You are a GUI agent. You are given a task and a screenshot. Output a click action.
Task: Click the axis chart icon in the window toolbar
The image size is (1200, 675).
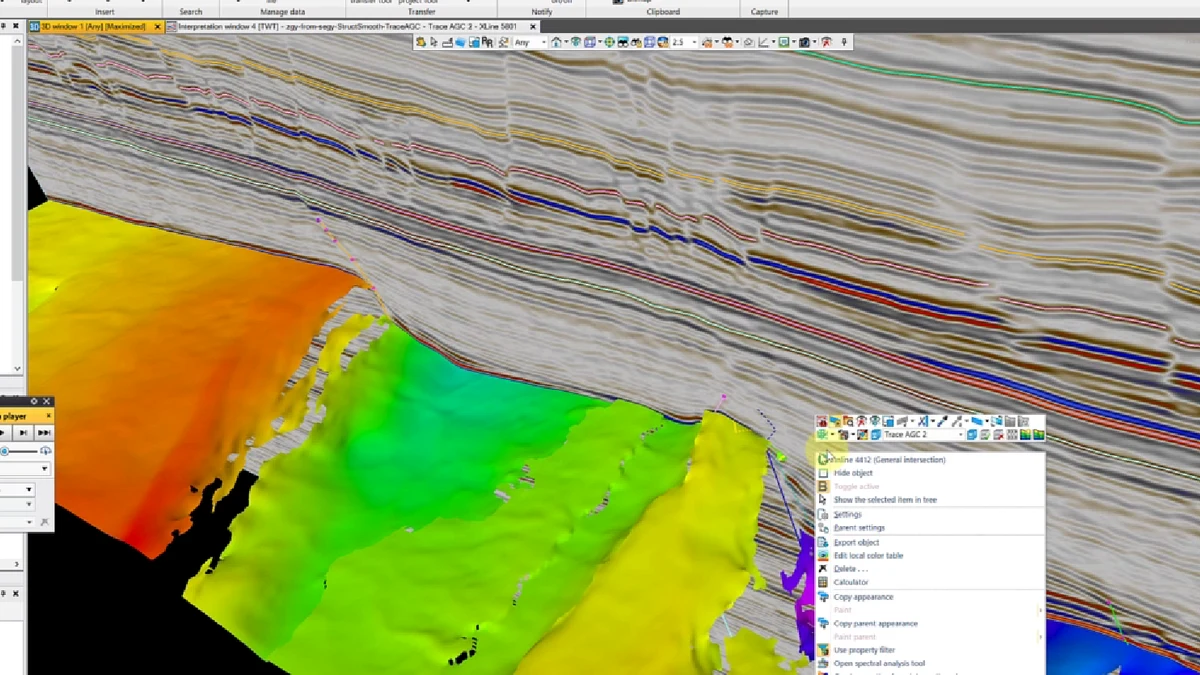point(762,43)
